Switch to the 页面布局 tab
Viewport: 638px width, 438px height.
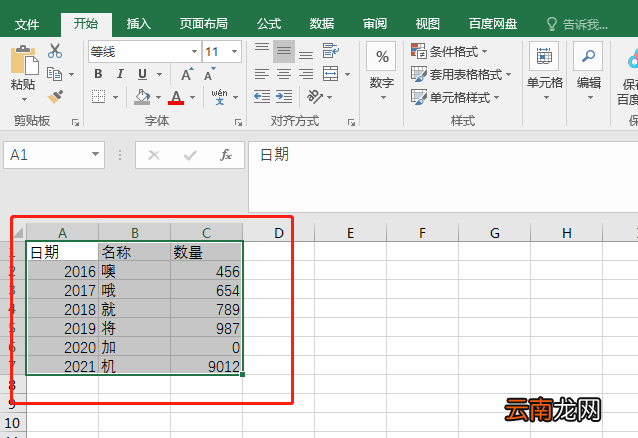tap(204, 24)
